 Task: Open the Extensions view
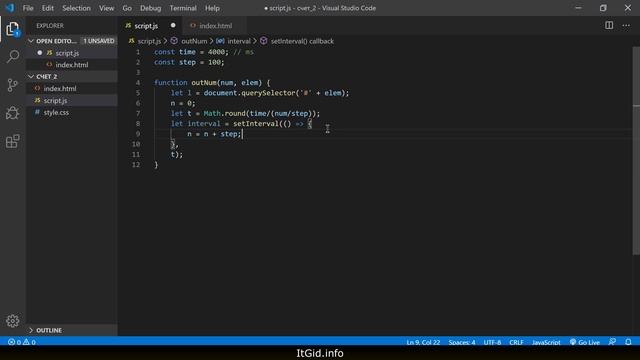tap(13, 141)
